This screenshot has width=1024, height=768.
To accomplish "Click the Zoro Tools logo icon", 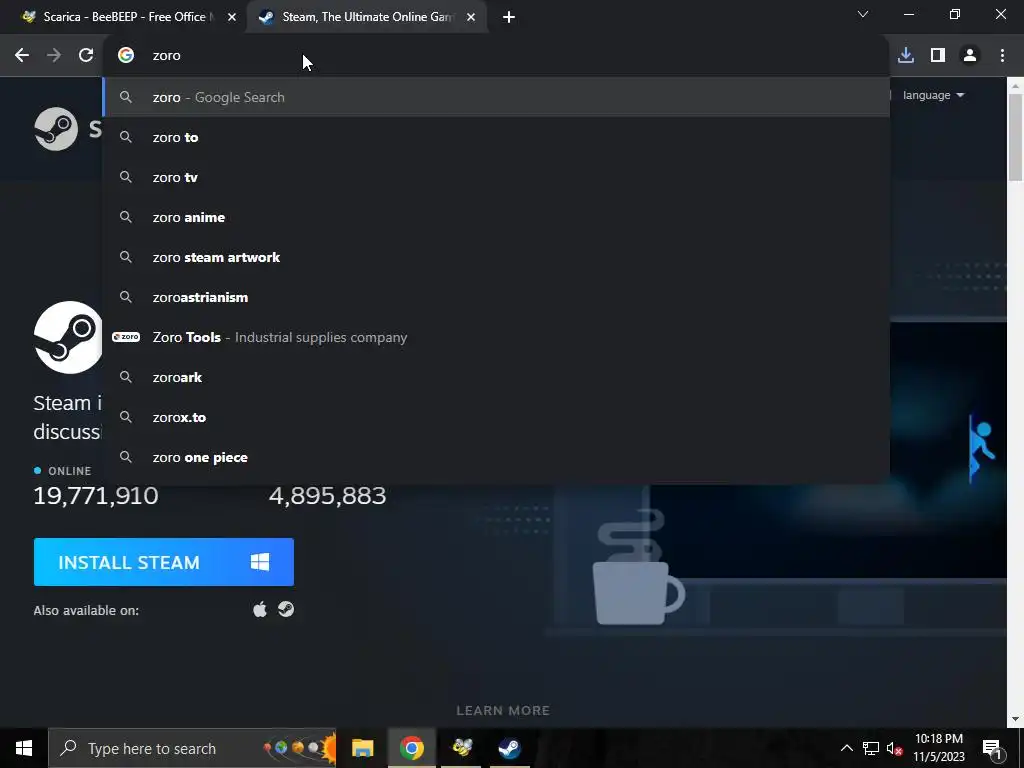I will [x=126, y=337].
